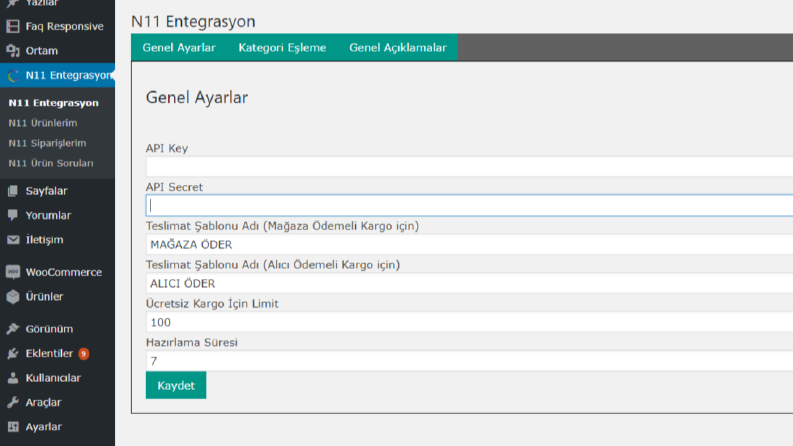The image size is (793, 446).
Task: Open the Araçlar menu link
Action: pyautogui.click(x=43, y=403)
